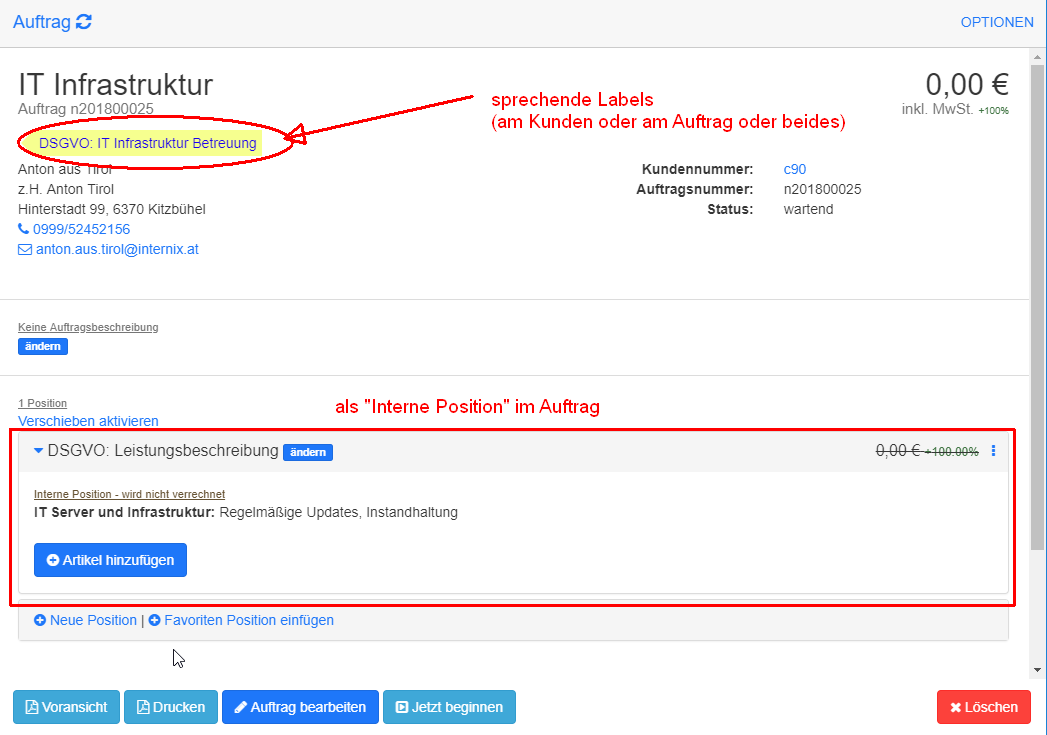Viewport: 1047px width, 735px height.
Task: Delete the order with Löschen
Action: [x=983, y=707]
